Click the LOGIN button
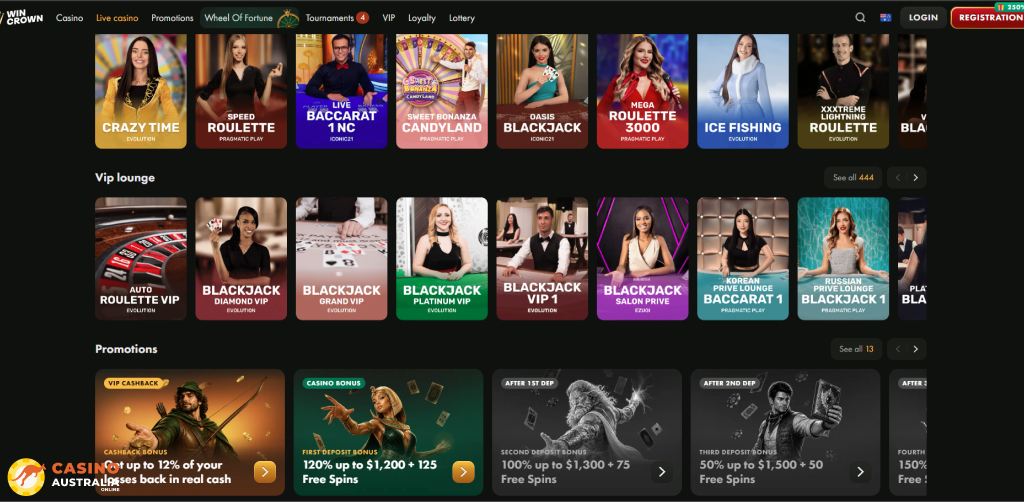 tap(923, 18)
